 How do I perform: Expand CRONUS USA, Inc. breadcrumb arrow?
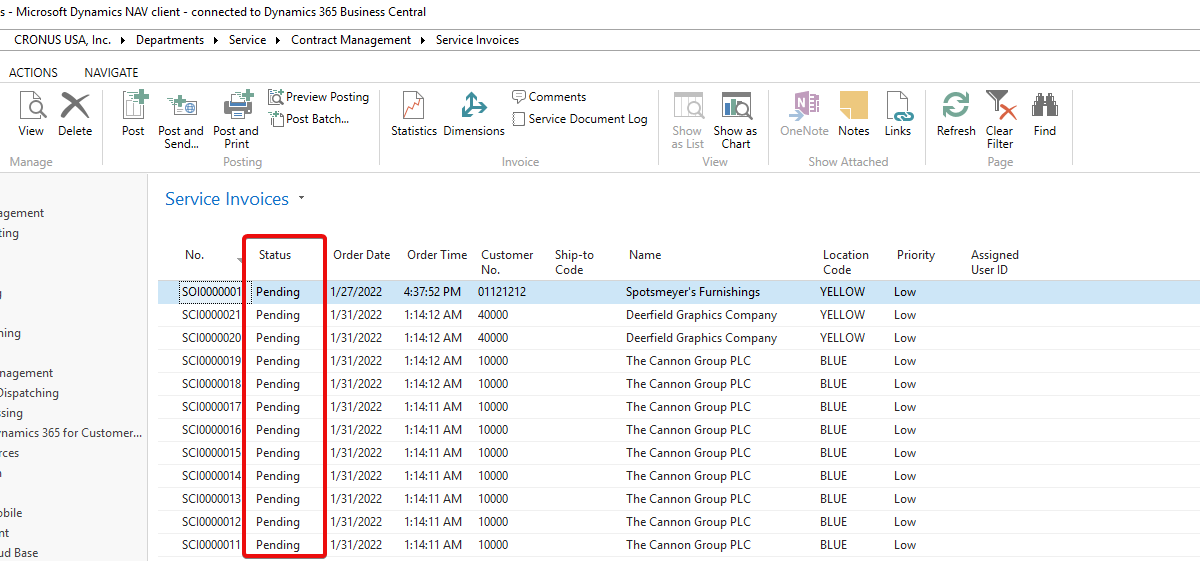click(x=124, y=40)
